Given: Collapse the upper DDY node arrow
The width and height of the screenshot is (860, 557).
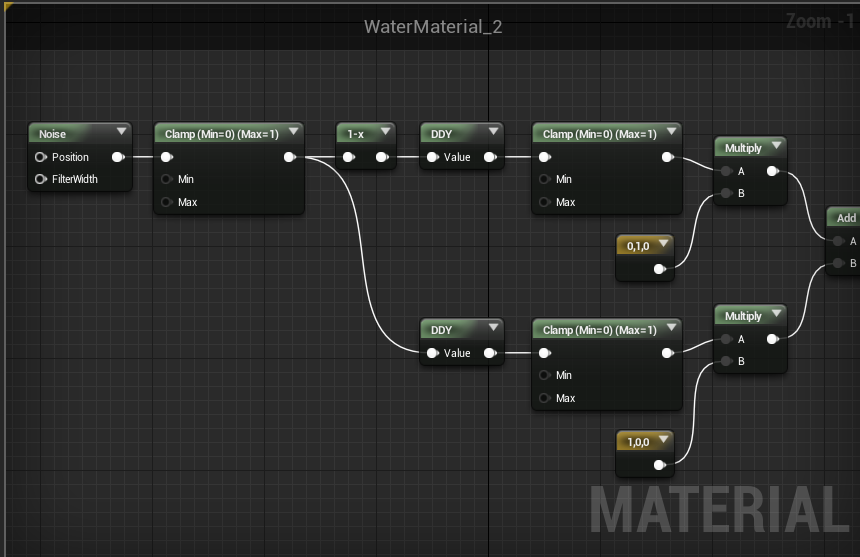Looking at the screenshot, I should [x=493, y=132].
